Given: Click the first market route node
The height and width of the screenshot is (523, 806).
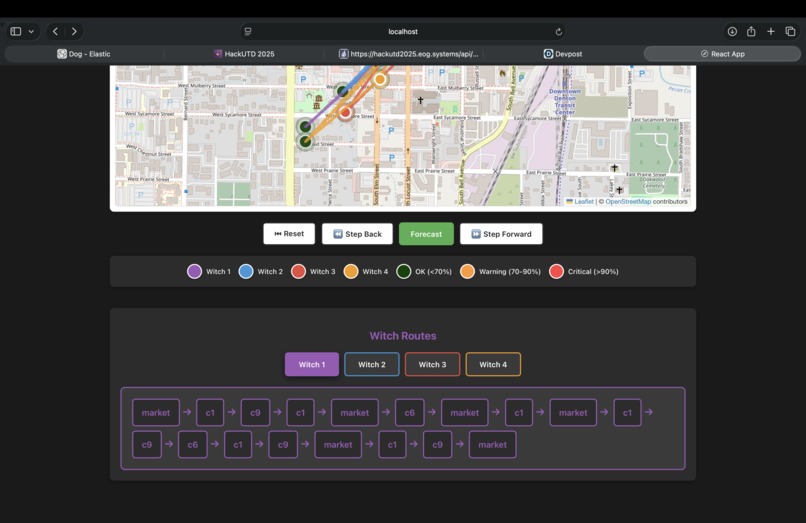Looking at the screenshot, I should pyautogui.click(x=156, y=412).
